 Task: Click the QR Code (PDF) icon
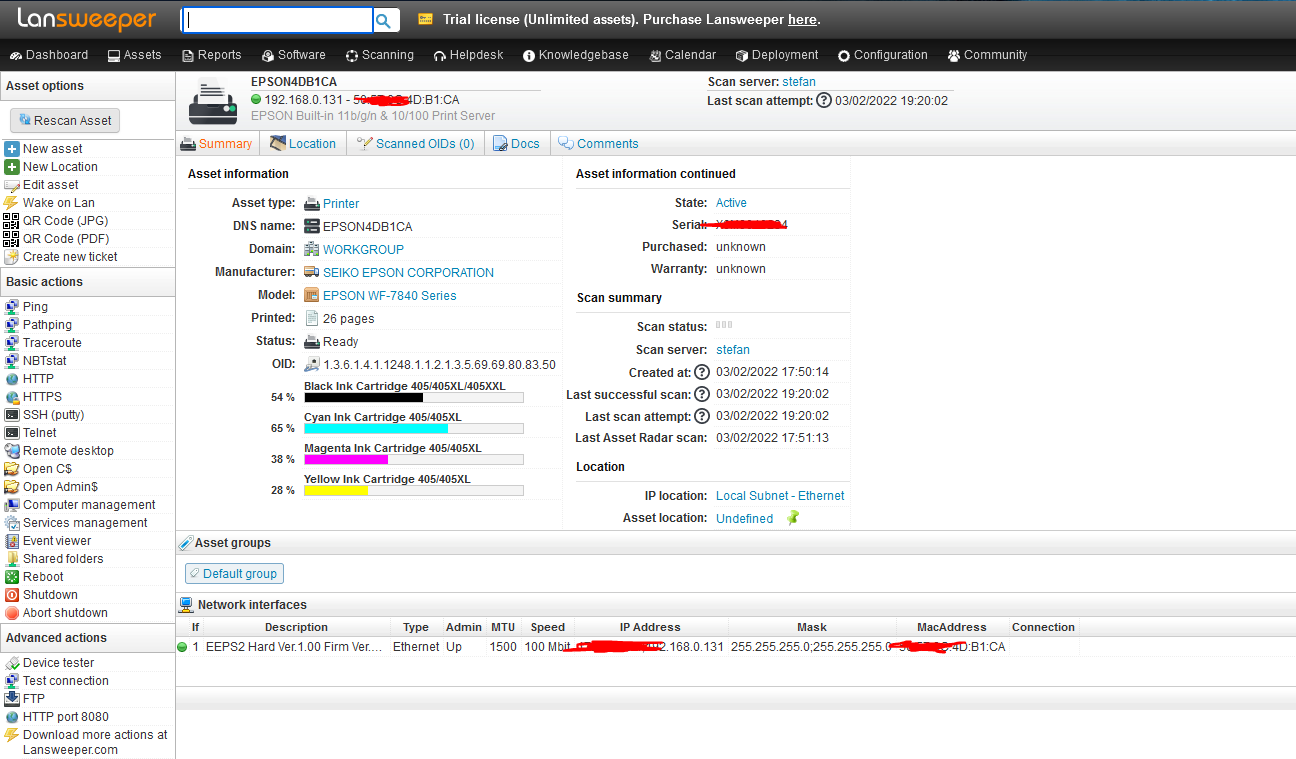click(12, 239)
